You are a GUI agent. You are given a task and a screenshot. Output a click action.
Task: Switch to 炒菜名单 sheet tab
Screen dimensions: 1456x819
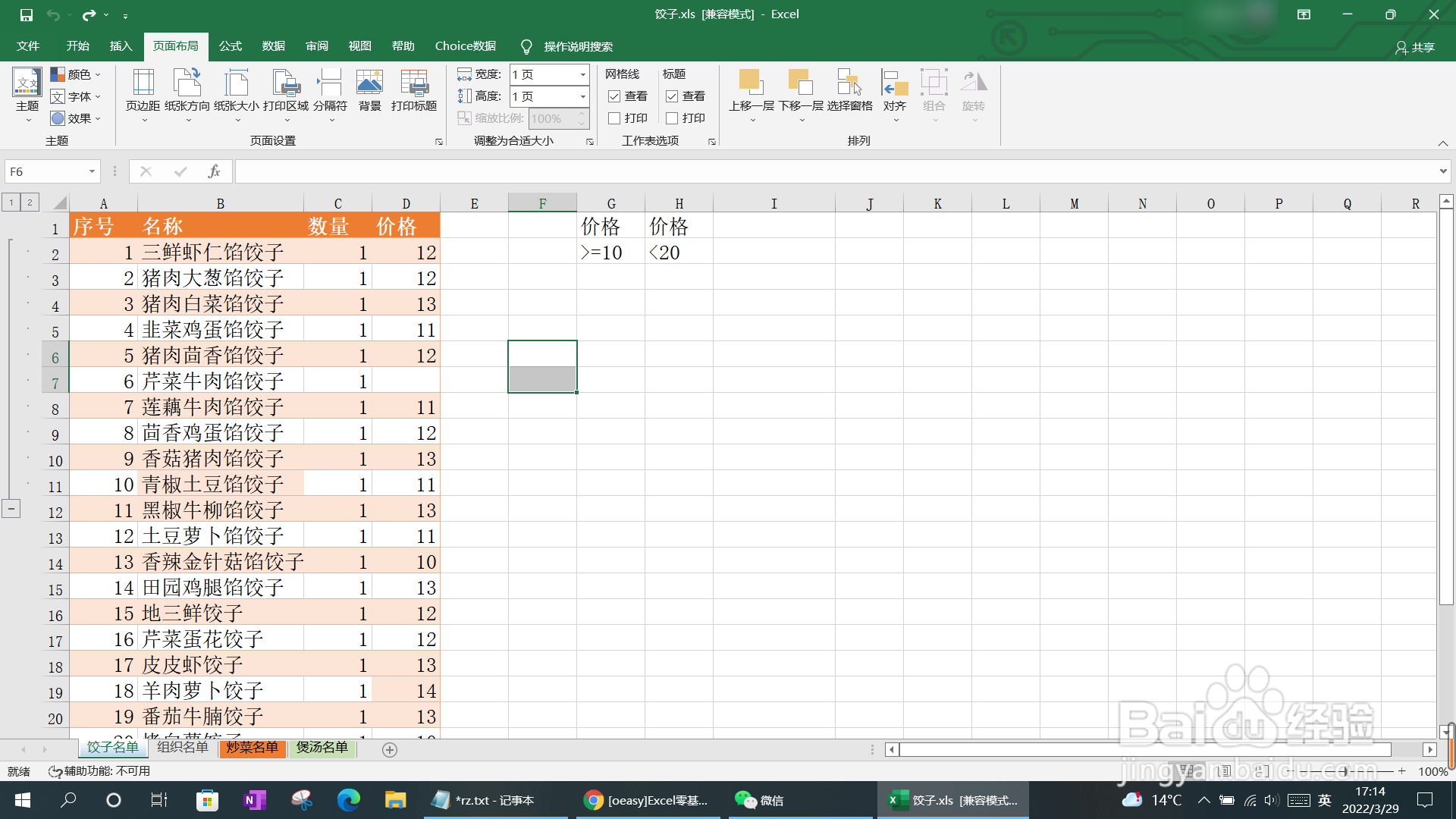[x=252, y=748]
